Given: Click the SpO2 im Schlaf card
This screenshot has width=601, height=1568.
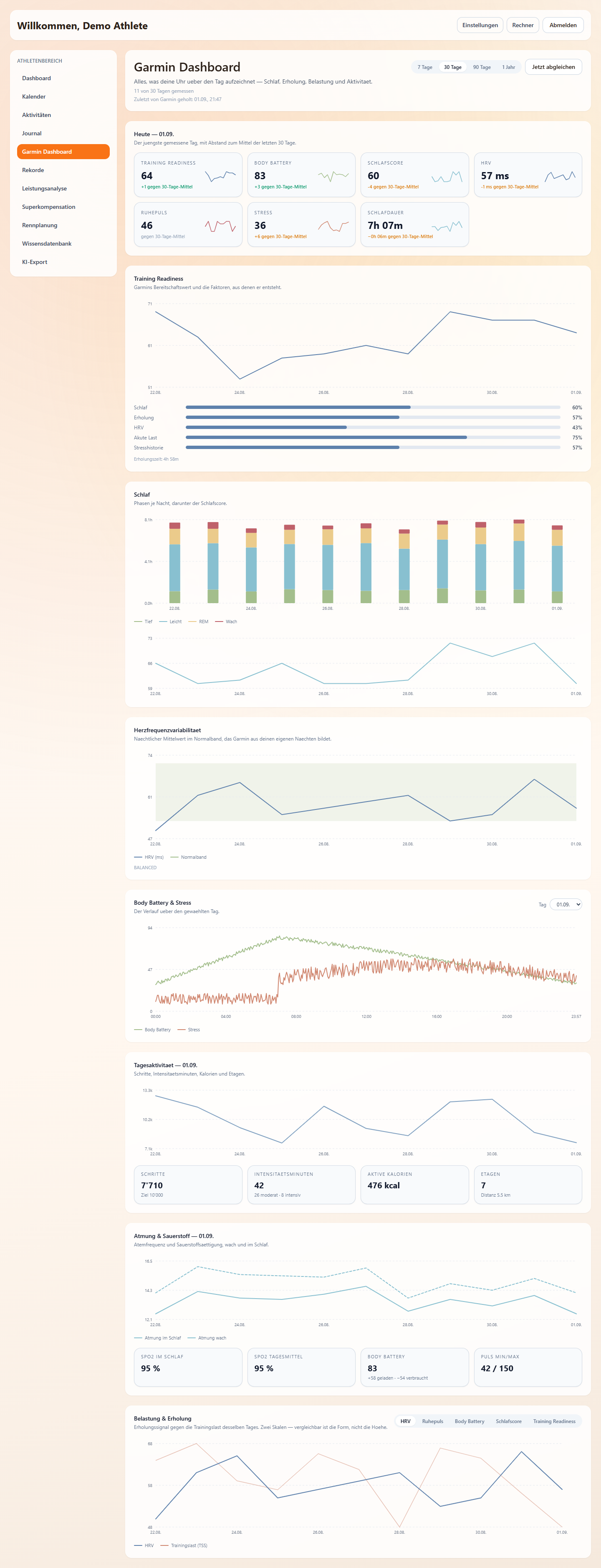Looking at the screenshot, I should pyautogui.click(x=188, y=1367).
